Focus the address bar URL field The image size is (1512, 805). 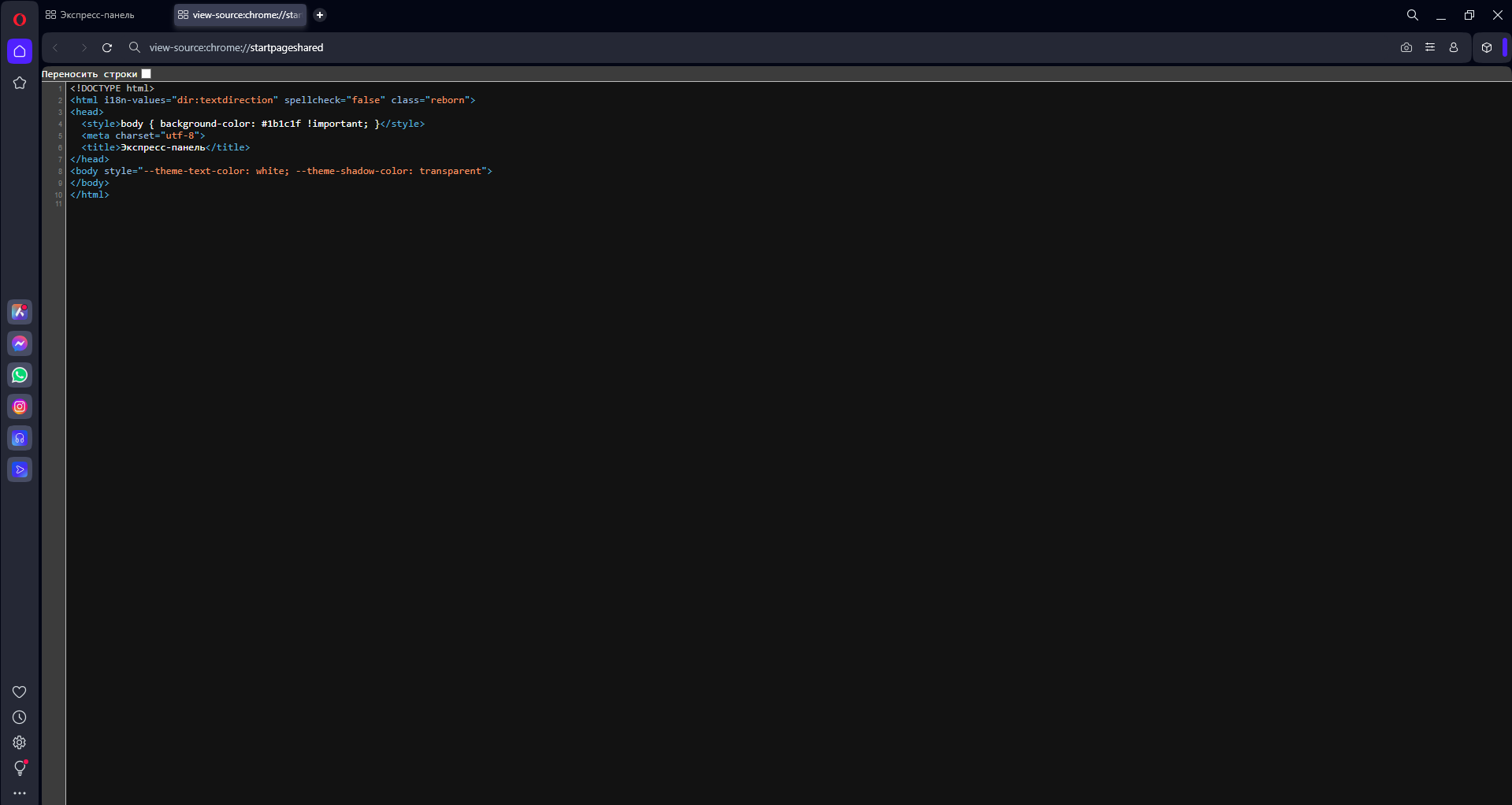point(236,48)
